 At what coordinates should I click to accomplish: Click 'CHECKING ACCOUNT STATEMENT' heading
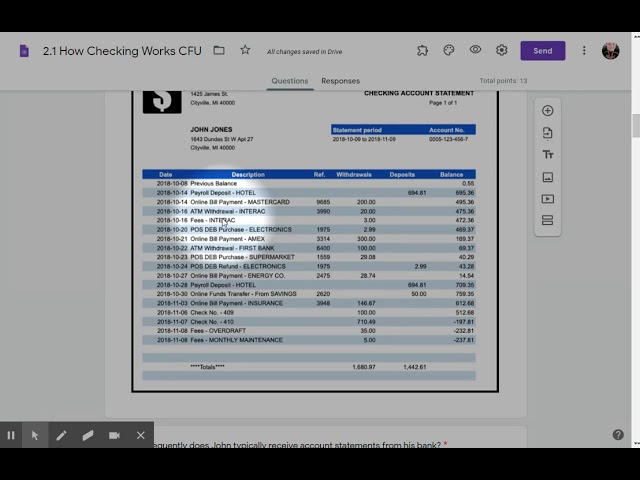pyautogui.click(x=419, y=93)
